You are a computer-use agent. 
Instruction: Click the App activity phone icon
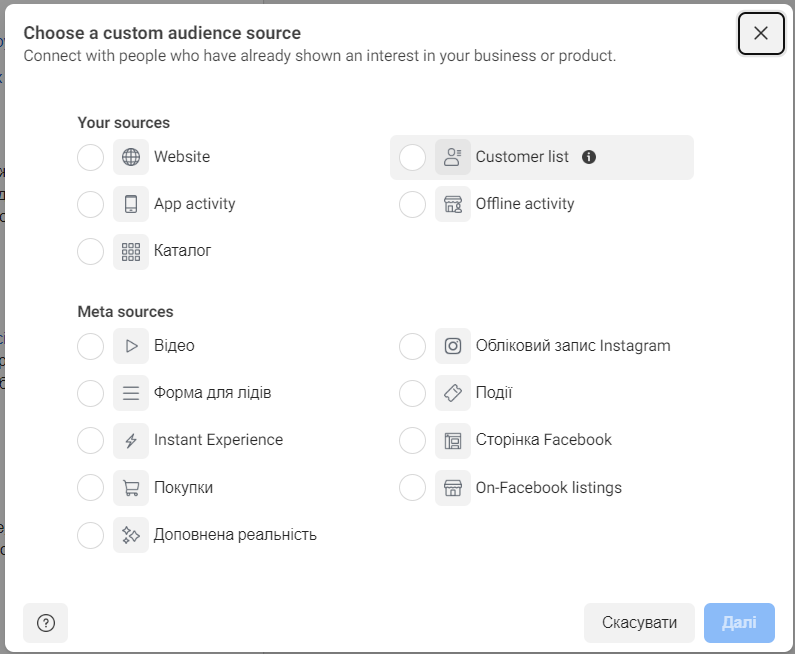coord(131,204)
